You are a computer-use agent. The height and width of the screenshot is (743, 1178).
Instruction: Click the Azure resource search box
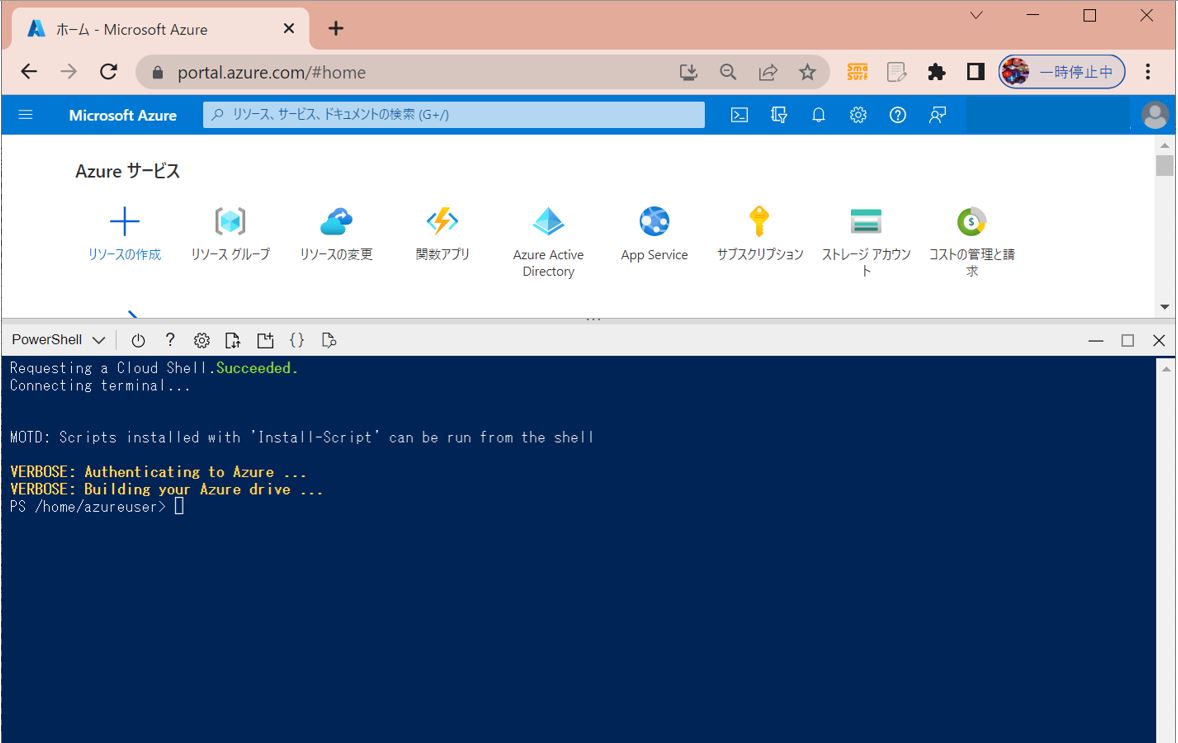point(454,115)
